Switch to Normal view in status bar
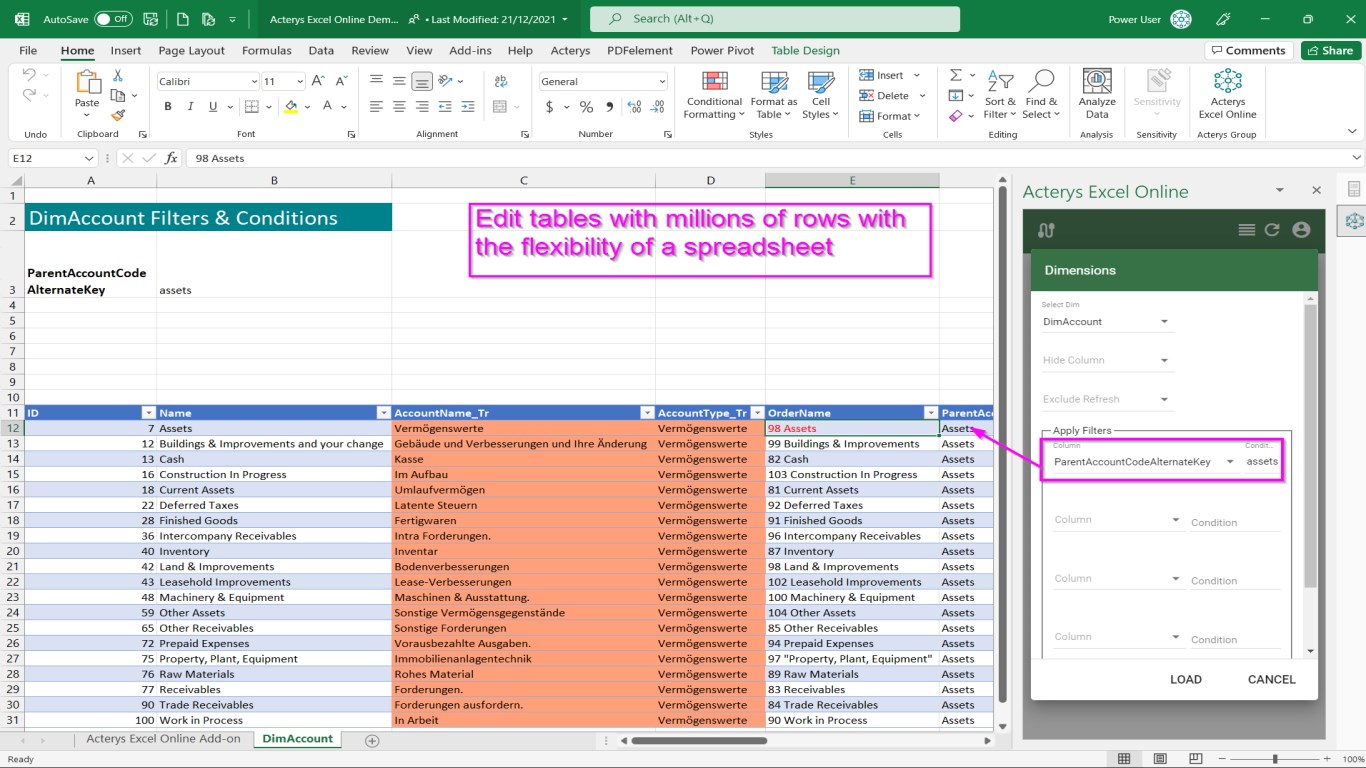Screen dimensions: 1366x768 coord(1124,759)
